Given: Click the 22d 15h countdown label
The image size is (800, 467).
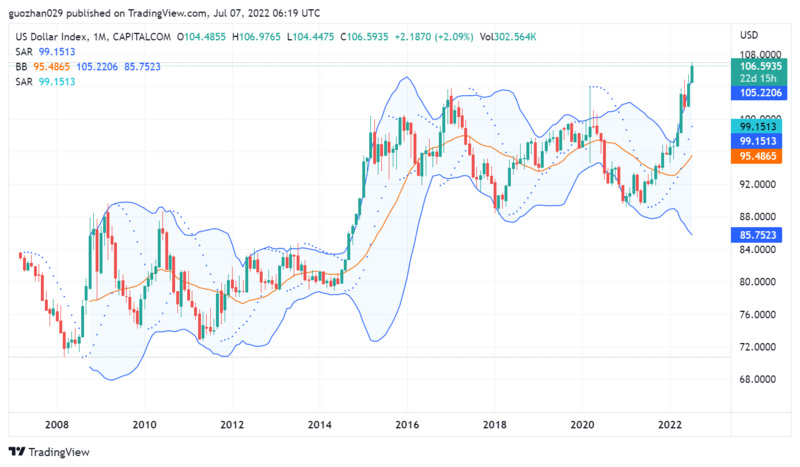Looking at the screenshot, I should (758, 79).
